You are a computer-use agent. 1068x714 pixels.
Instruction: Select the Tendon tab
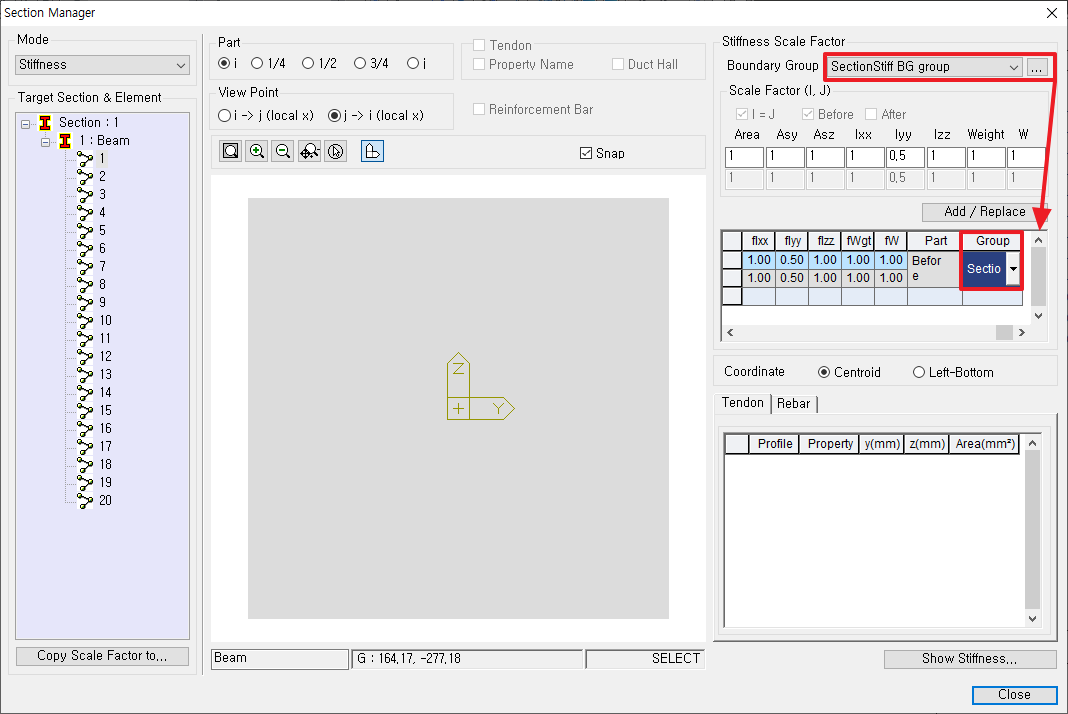pos(742,403)
